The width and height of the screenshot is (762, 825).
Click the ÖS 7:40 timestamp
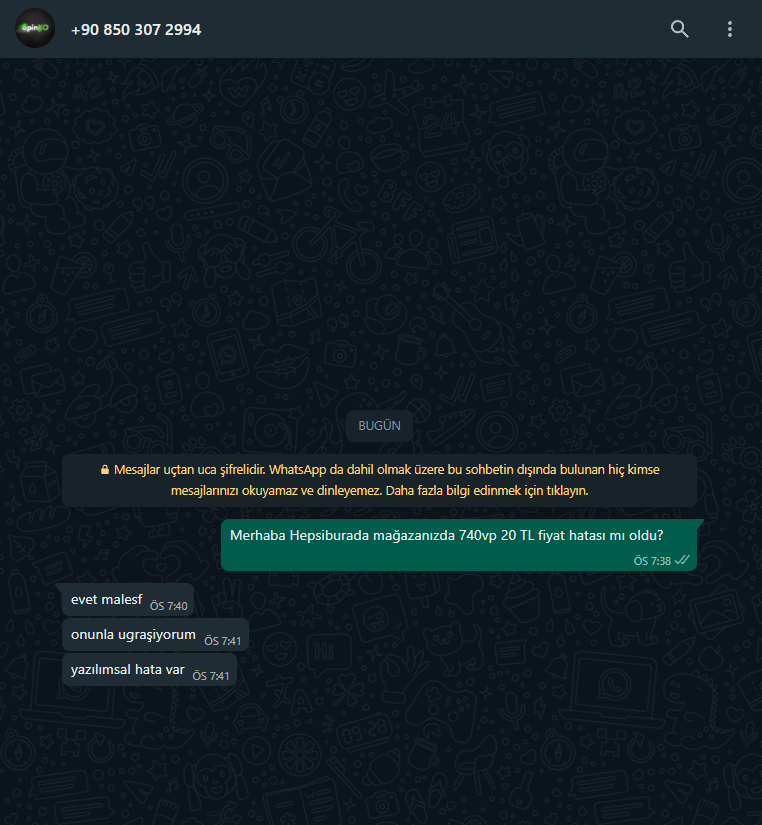point(168,606)
